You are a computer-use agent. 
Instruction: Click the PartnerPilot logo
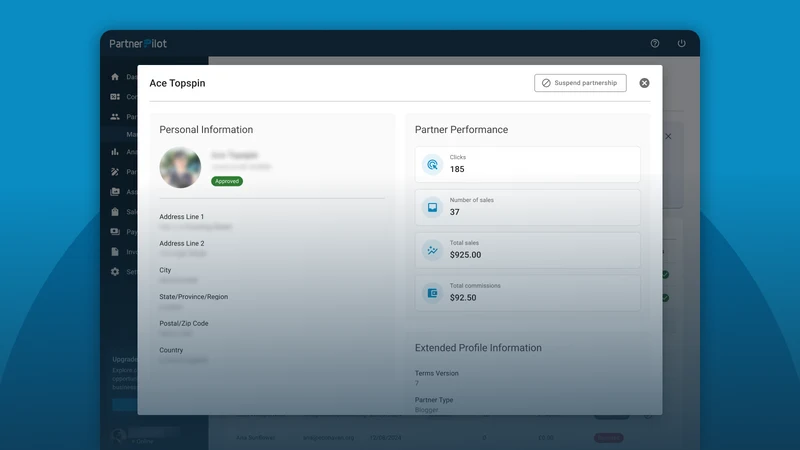(138, 44)
